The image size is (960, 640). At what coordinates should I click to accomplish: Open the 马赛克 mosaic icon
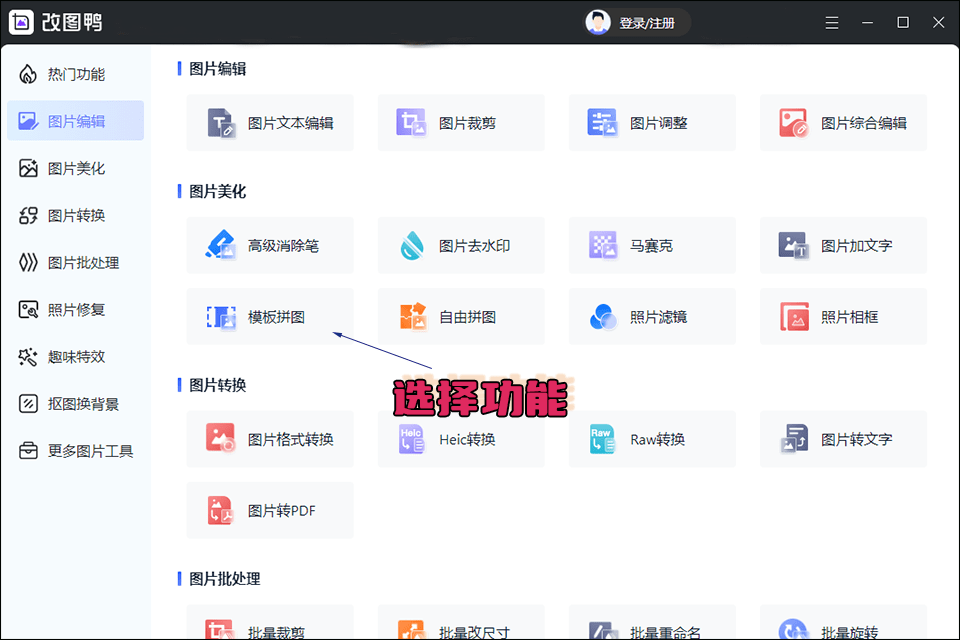602,245
